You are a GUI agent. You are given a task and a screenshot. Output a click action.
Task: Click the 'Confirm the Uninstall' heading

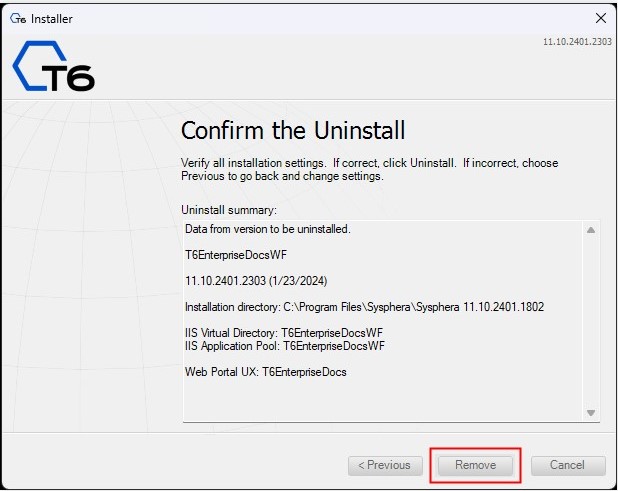coord(293,130)
